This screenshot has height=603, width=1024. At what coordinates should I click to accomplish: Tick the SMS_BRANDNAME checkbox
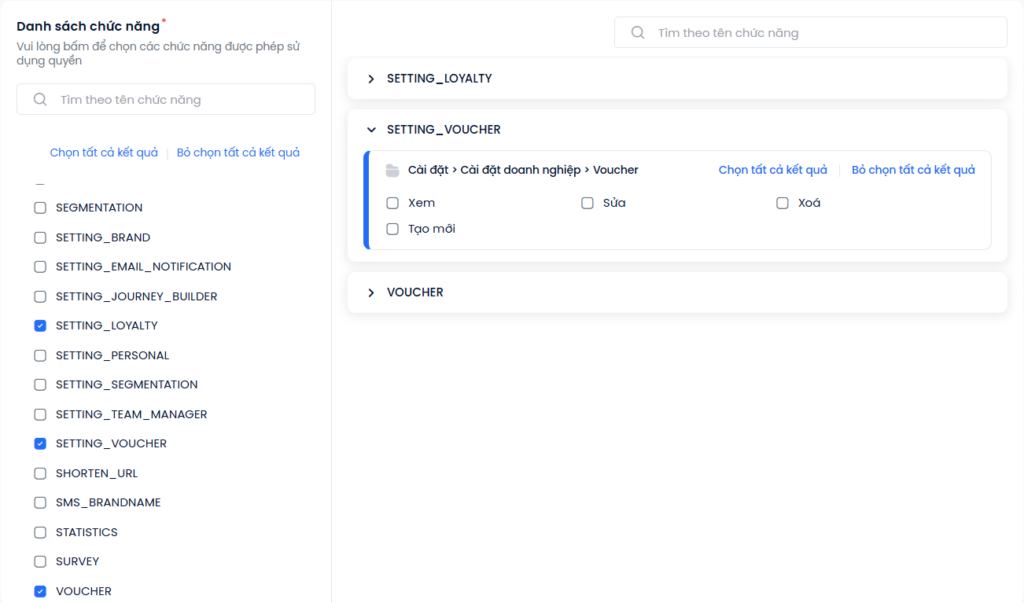pyautogui.click(x=40, y=503)
